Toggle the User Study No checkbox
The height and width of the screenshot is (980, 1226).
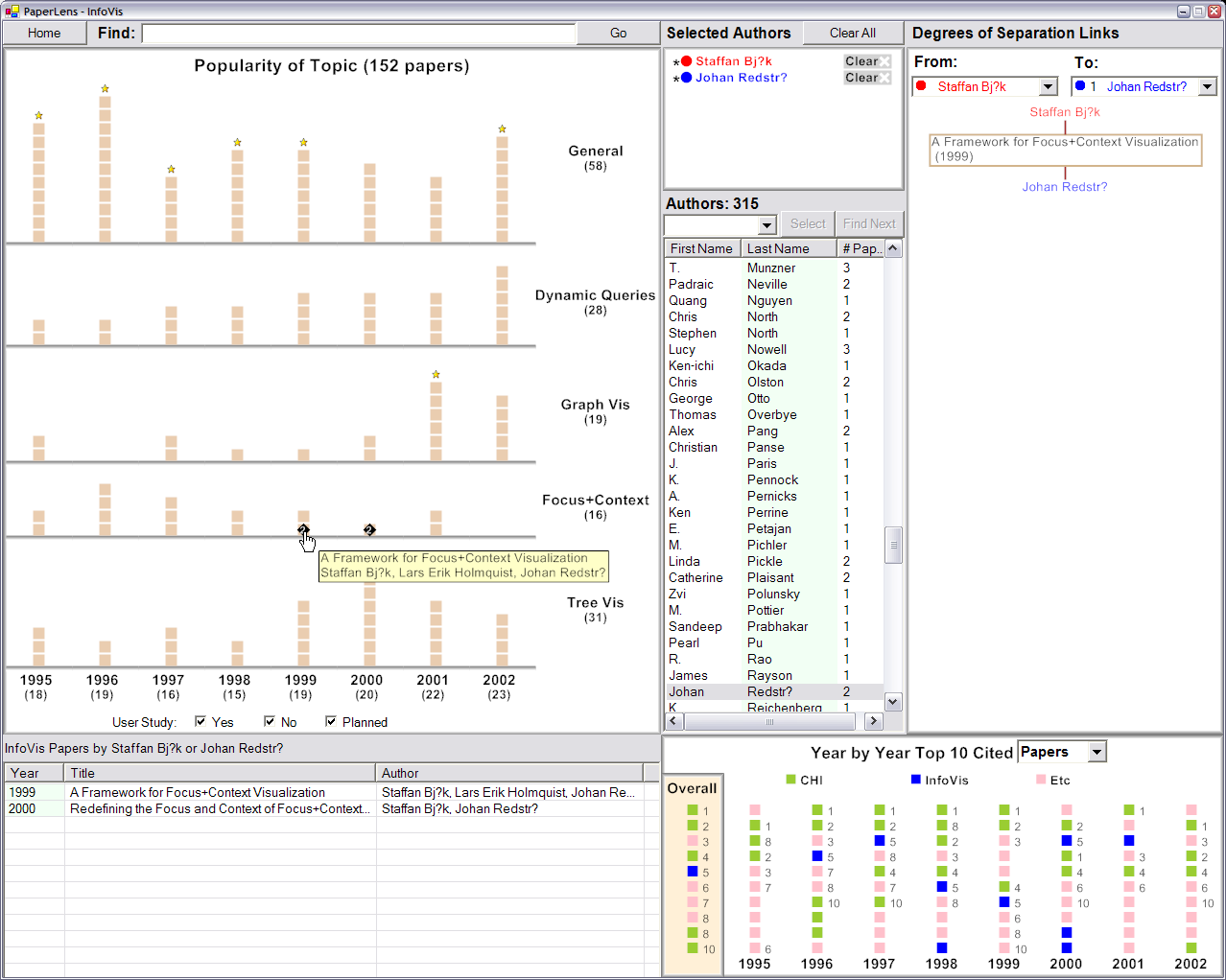pyautogui.click(x=270, y=721)
